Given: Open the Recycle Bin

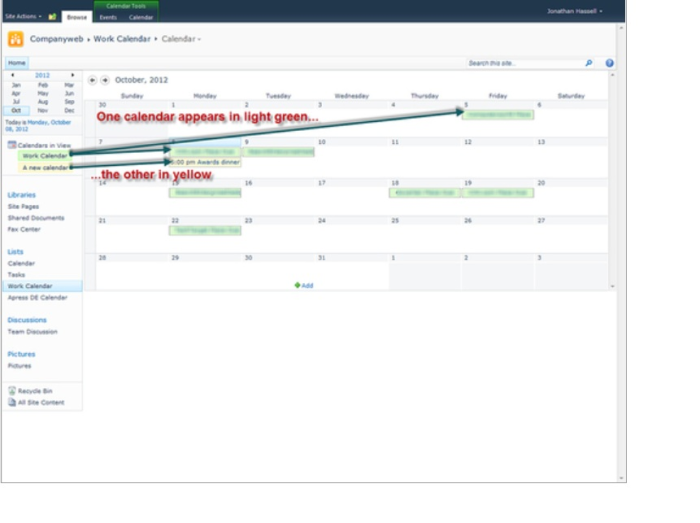Looking at the screenshot, I should (x=35, y=391).
